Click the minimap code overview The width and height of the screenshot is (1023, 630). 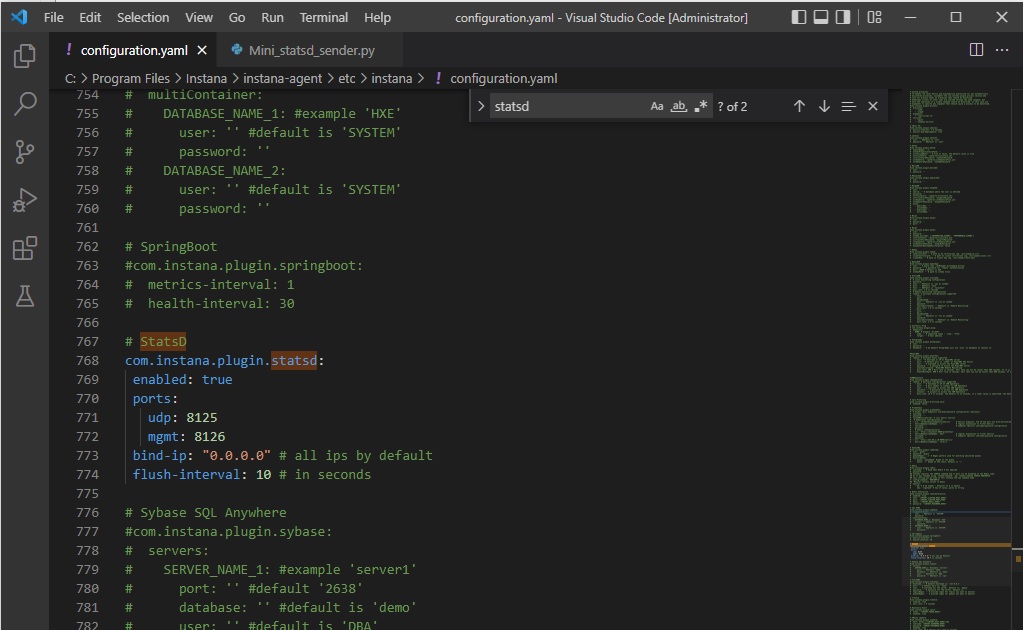click(x=958, y=359)
